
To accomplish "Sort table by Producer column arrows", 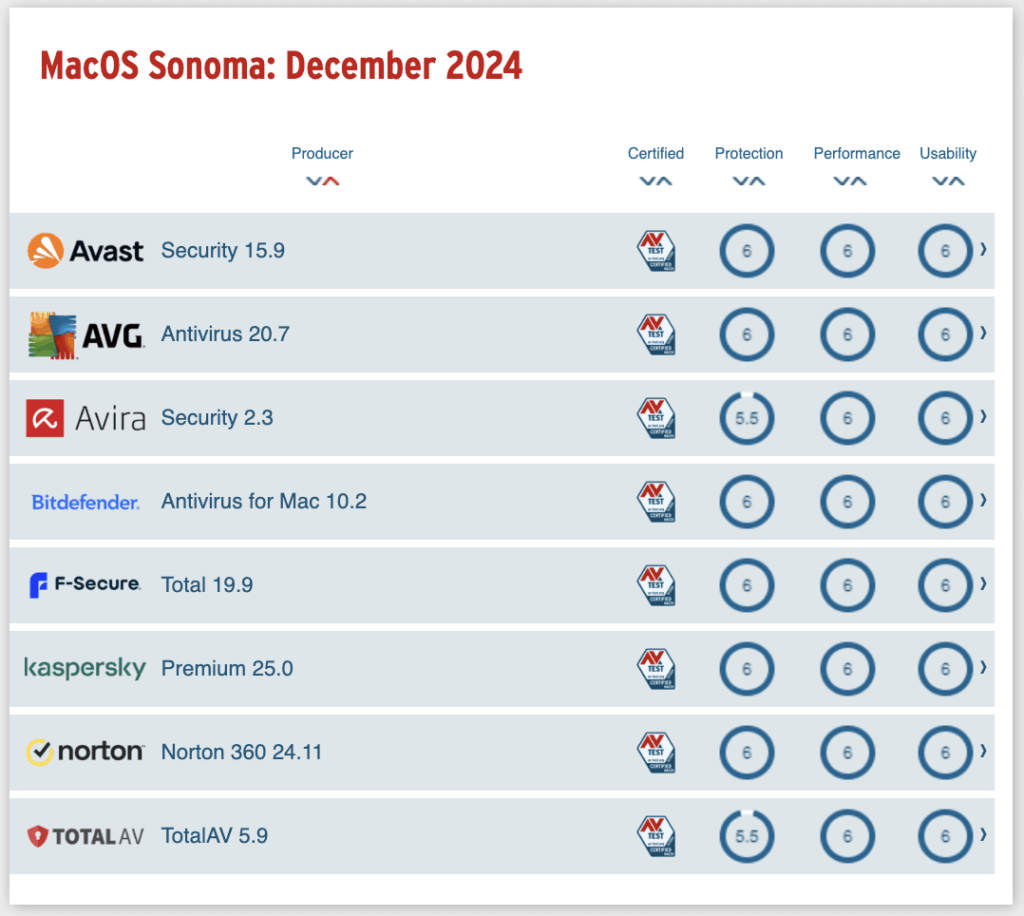I will (323, 181).
